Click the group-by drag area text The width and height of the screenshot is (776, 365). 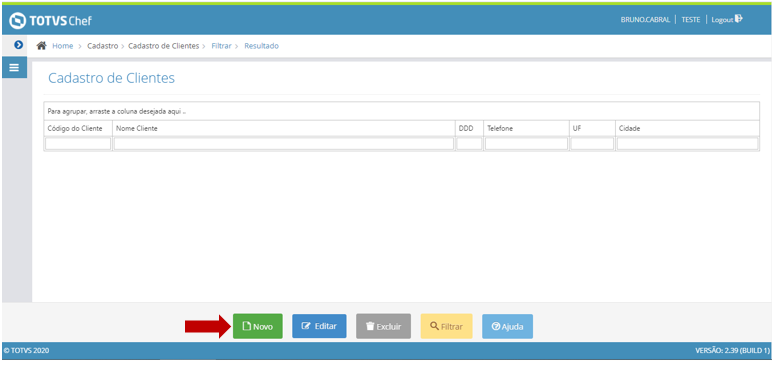pyautogui.click(x=117, y=111)
